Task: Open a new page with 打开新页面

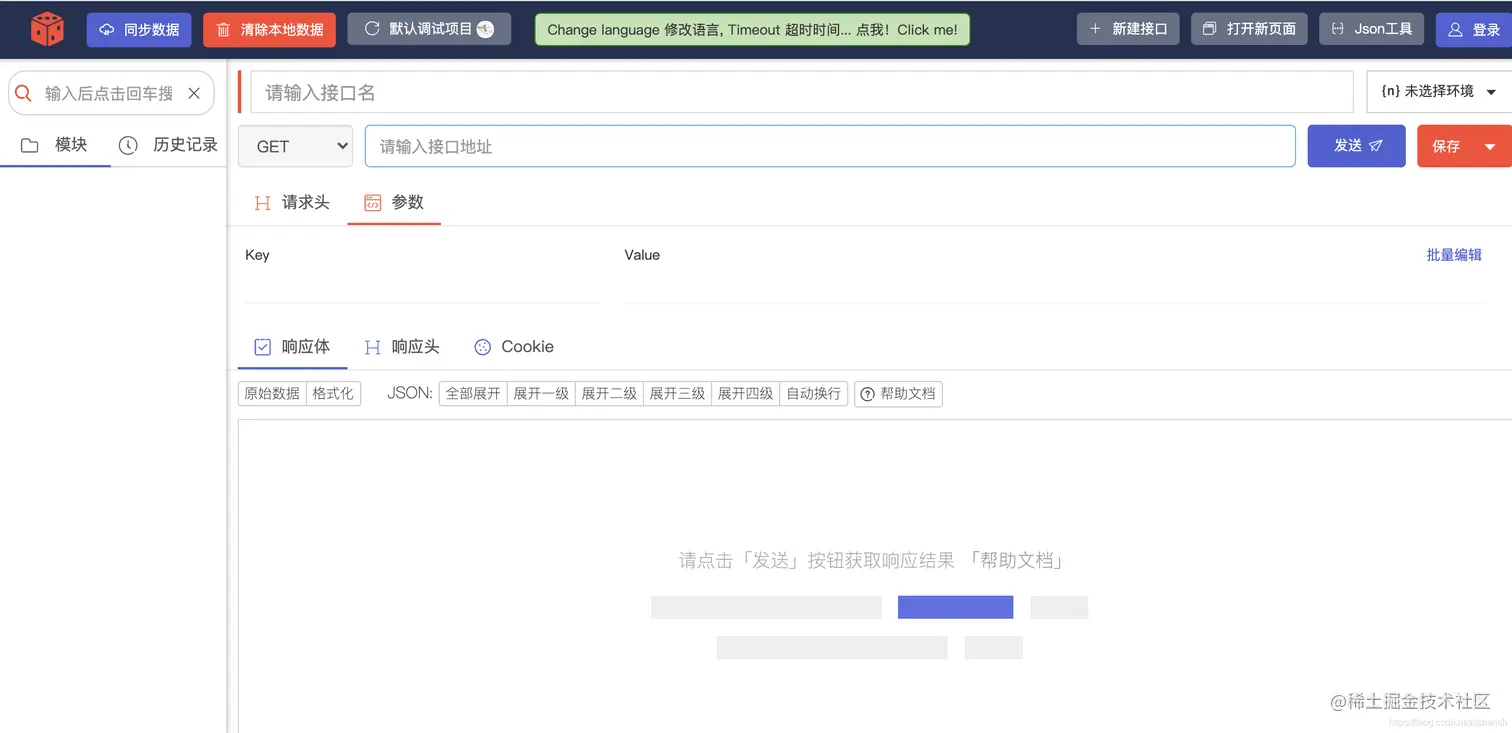Action: point(1249,29)
